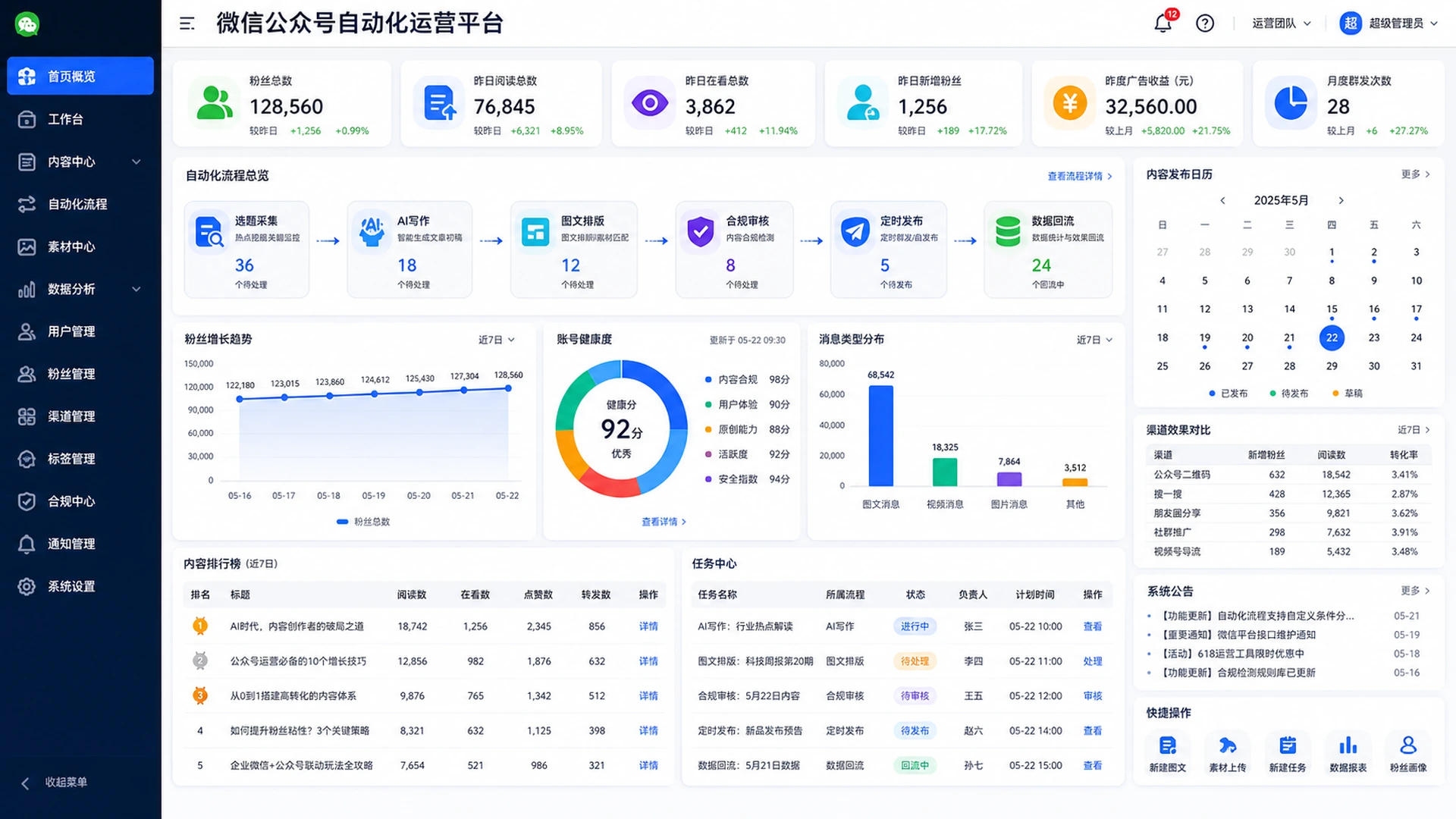Image resolution: width=1456 pixels, height=819 pixels.
Task: Go to previous month in calendar
Action: coord(1222,201)
